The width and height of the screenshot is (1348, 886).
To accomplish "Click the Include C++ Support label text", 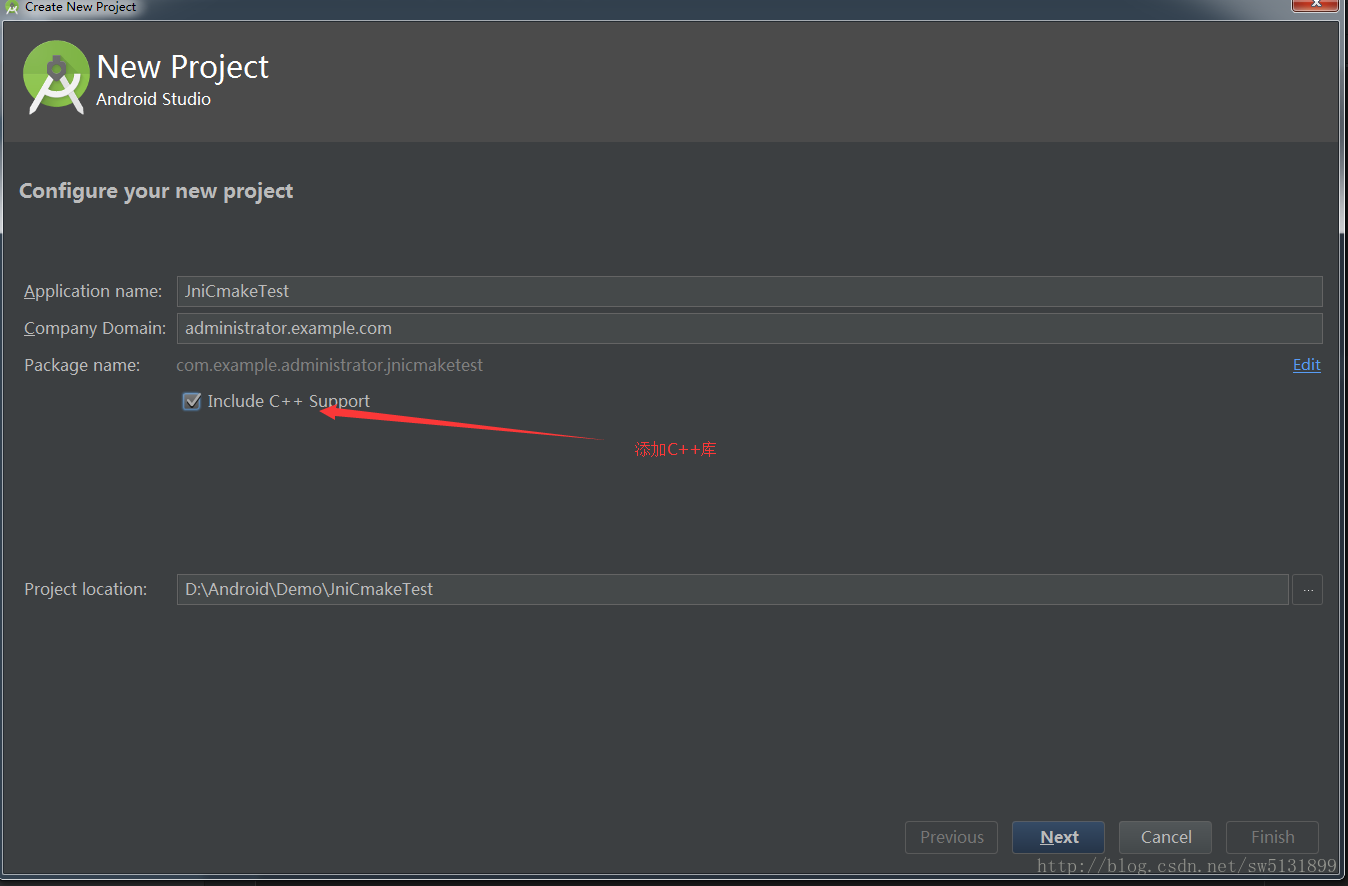I will 288,401.
